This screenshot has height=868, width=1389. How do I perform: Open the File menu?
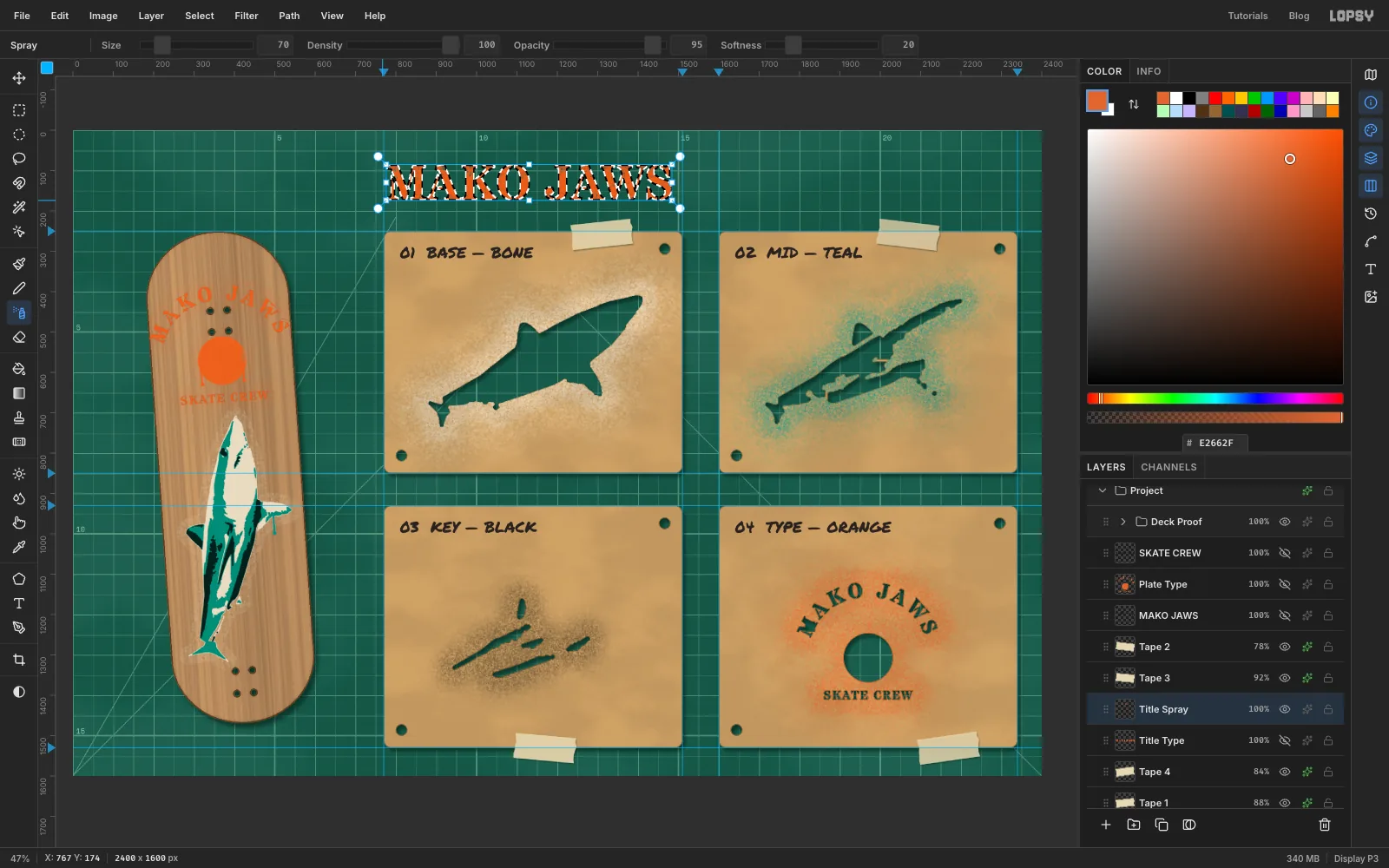(23, 16)
